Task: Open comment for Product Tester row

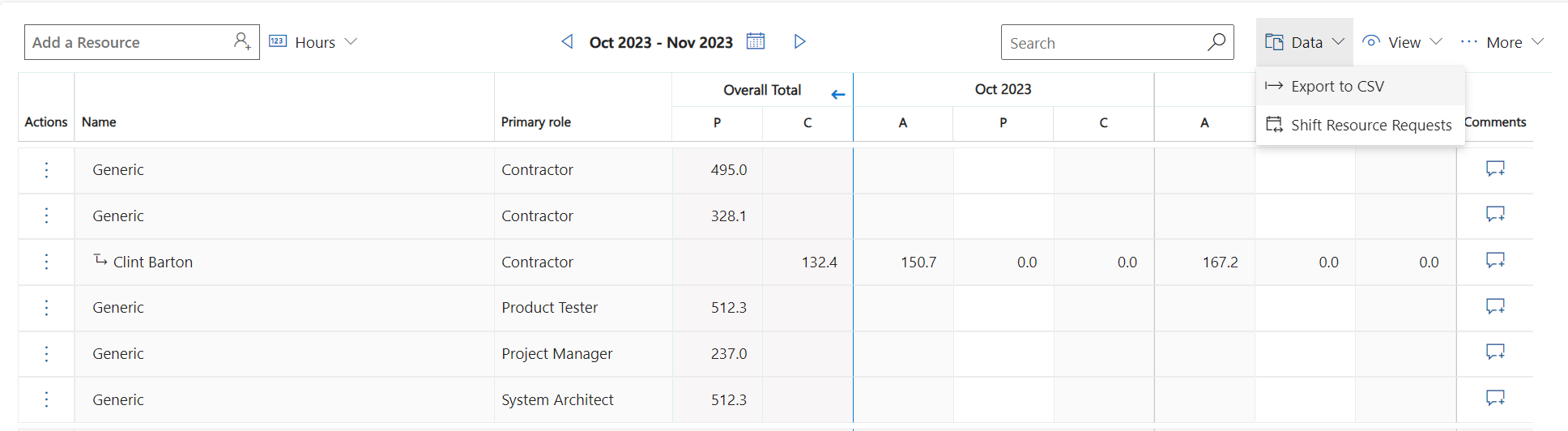Action: click(x=1495, y=306)
